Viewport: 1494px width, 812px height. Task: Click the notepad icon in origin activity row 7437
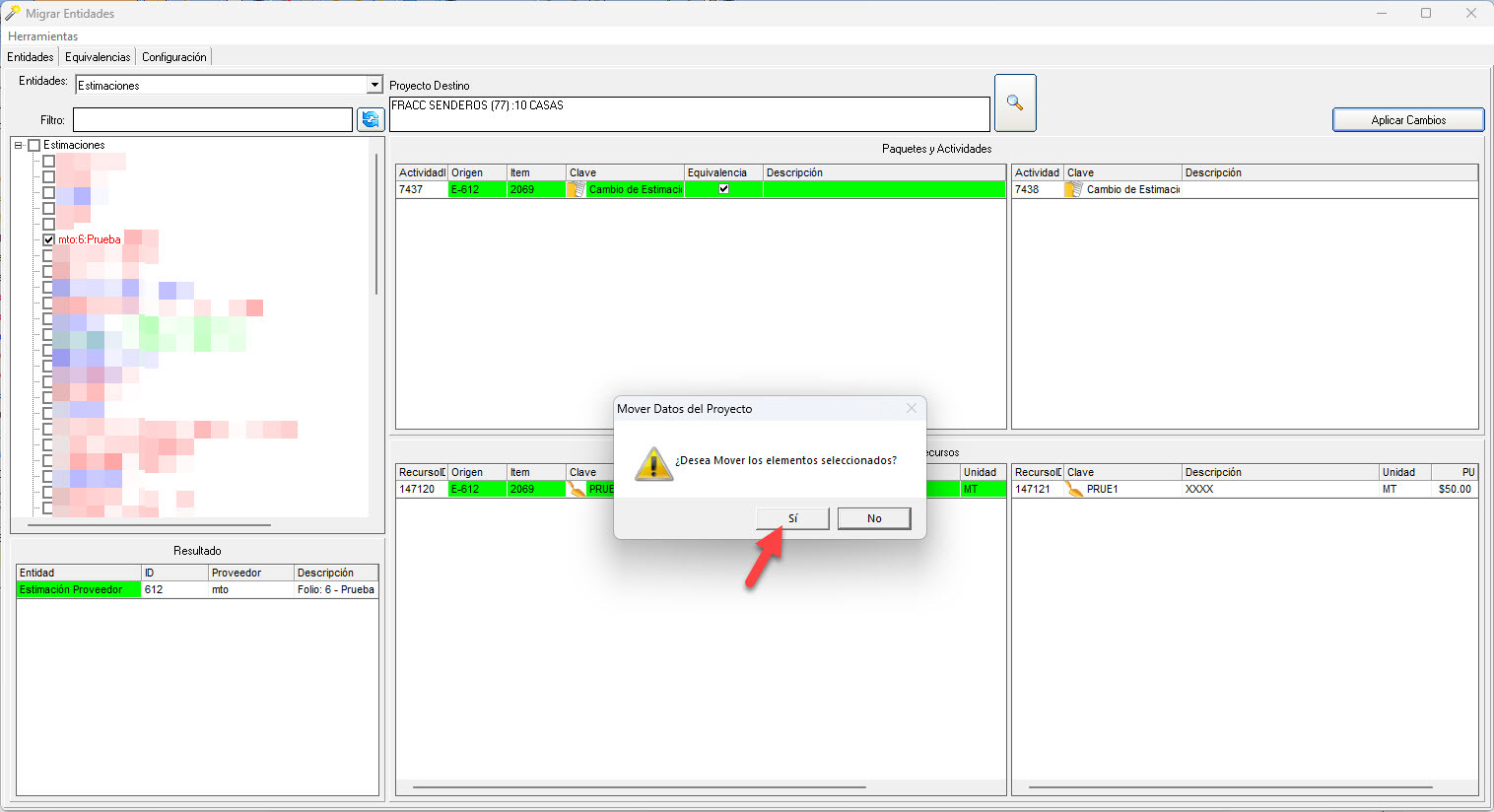[577, 189]
